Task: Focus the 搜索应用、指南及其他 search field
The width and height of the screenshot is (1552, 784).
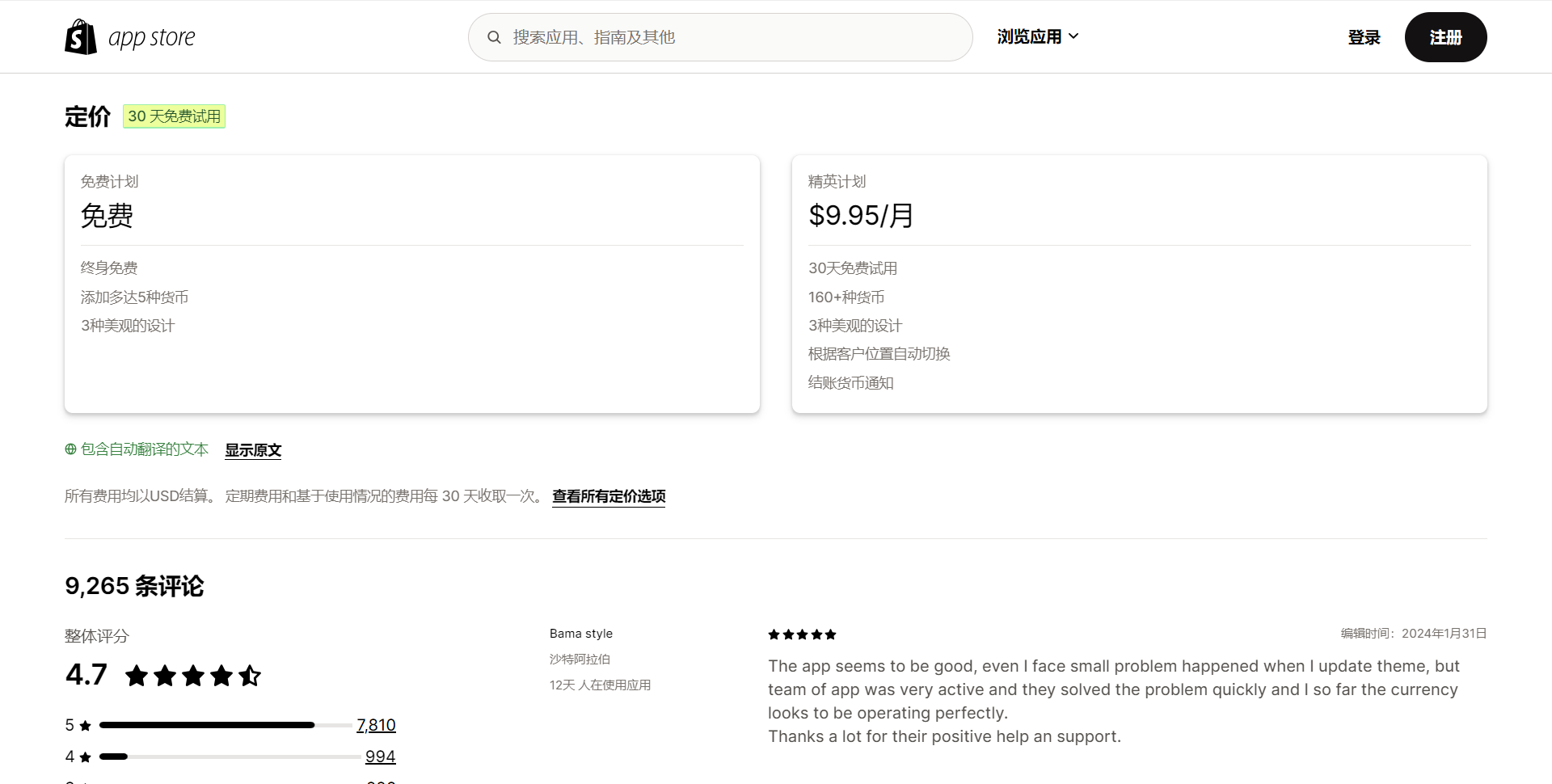Action: click(x=727, y=37)
